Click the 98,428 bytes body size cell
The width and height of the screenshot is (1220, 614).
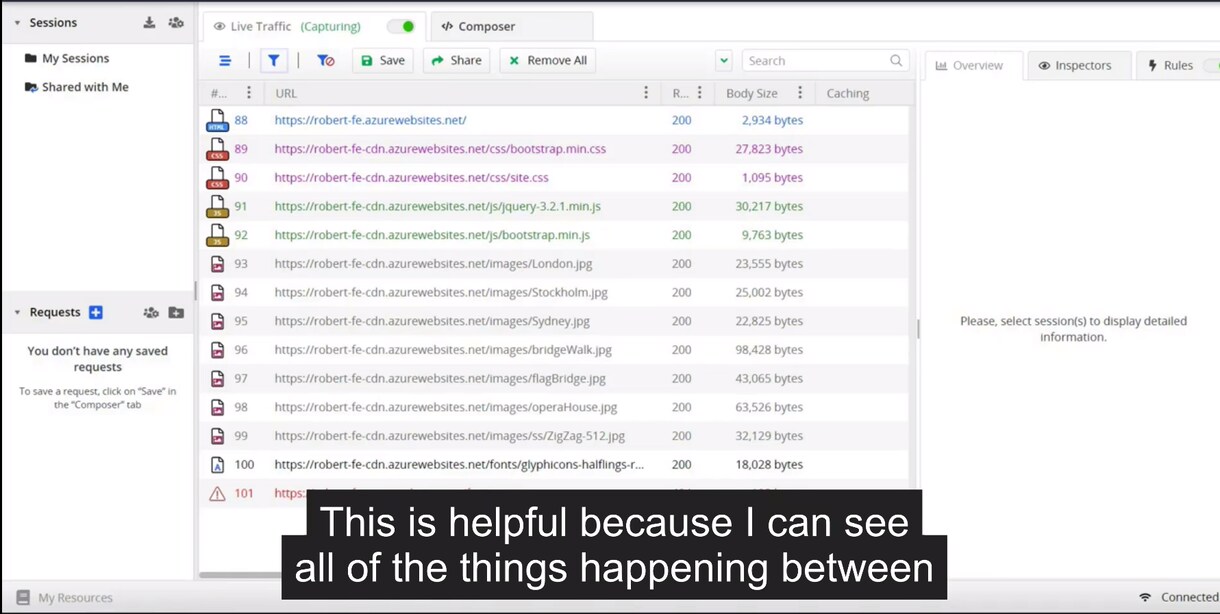(769, 351)
